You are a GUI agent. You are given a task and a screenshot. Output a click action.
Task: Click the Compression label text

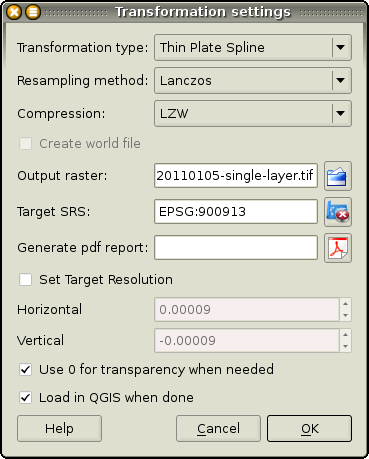[61, 114]
